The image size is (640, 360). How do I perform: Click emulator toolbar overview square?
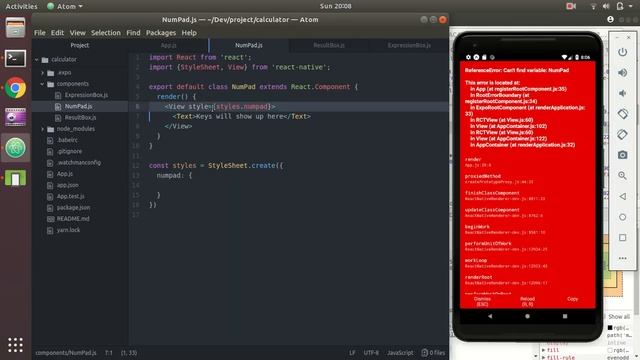pos(622,238)
